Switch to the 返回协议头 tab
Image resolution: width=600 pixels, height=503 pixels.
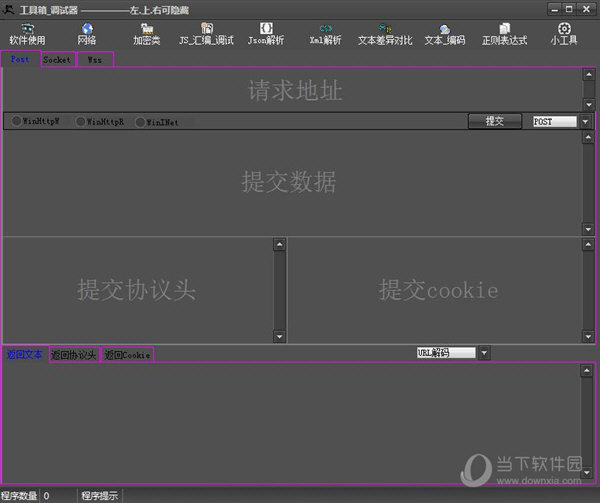pyautogui.click(x=73, y=355)
